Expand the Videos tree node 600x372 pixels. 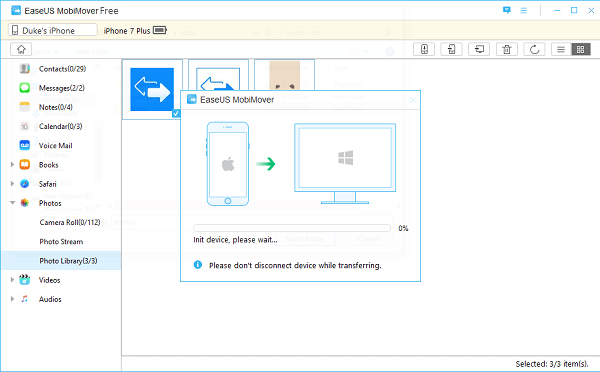tap(12, 280)
